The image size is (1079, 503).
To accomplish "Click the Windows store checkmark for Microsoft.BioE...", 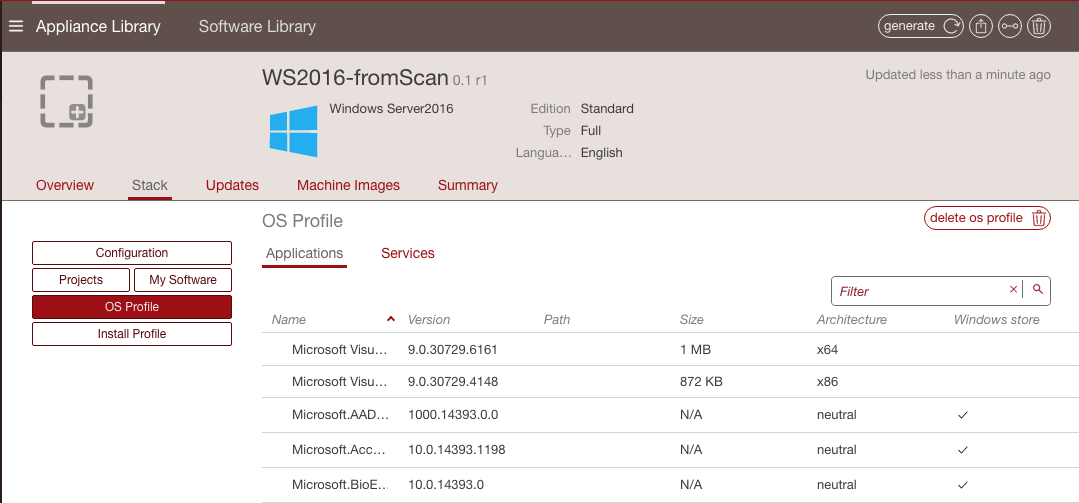I will [x=963, y=484].
